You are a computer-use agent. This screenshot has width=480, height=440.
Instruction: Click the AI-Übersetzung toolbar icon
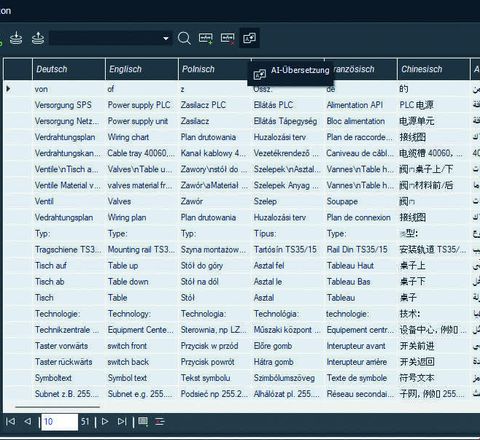point(250,38)
